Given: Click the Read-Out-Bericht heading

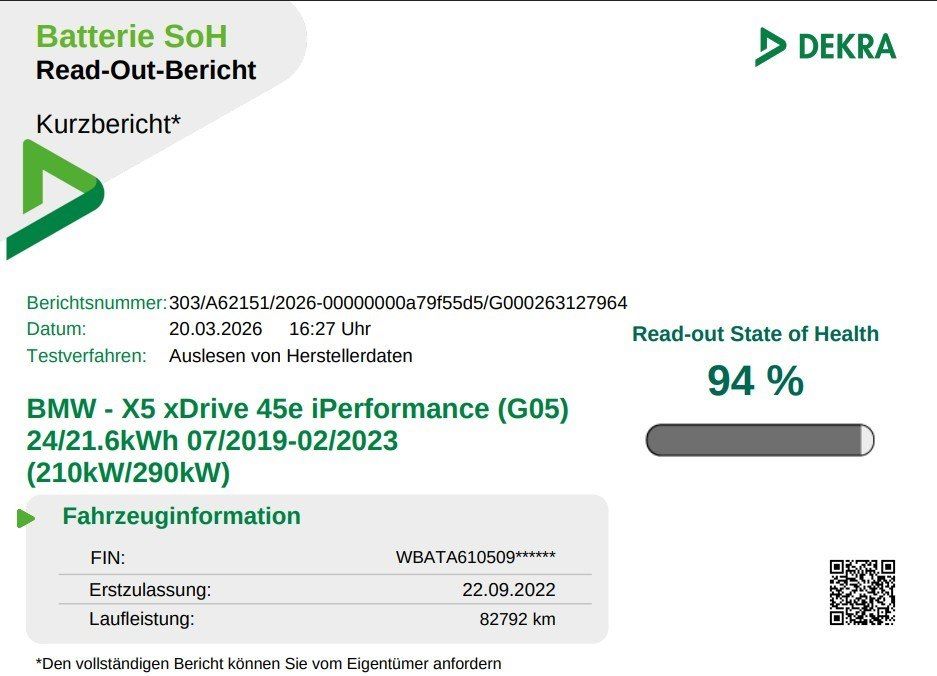Looking at the screenshot, I should [x=146, y=70].
